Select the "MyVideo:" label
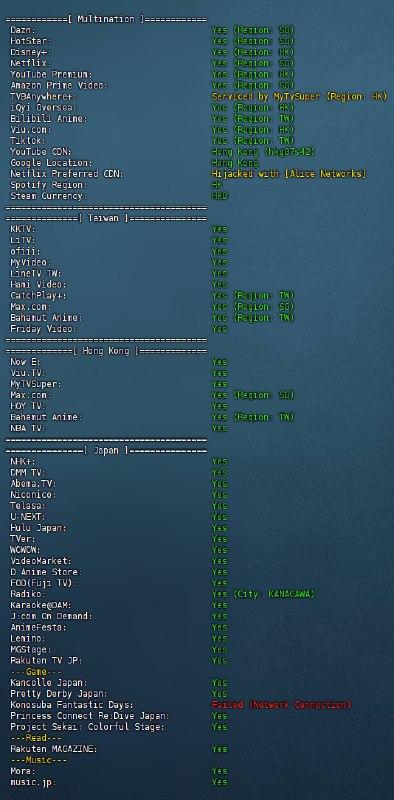This screenshot has width=394, height=800. pyautogui.click(x=31, y=262)
